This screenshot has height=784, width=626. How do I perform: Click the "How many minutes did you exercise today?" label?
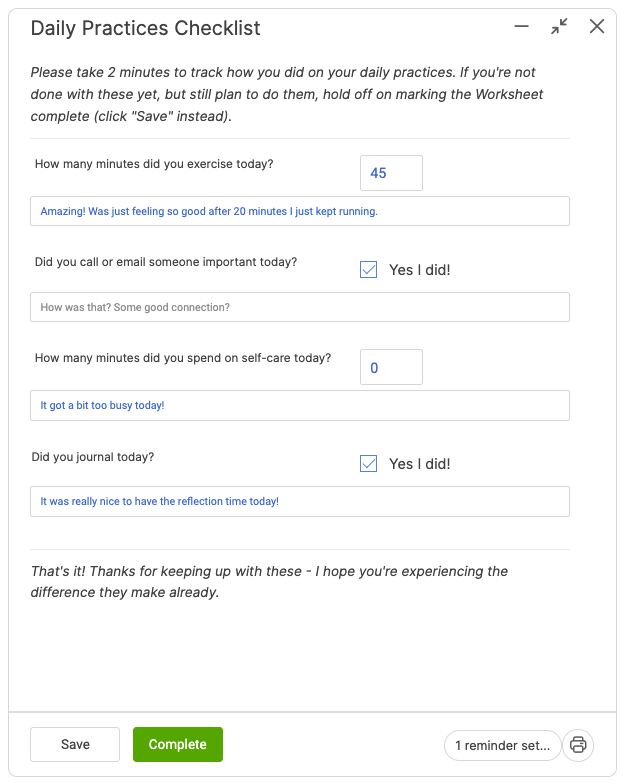[x=153, y=164]
